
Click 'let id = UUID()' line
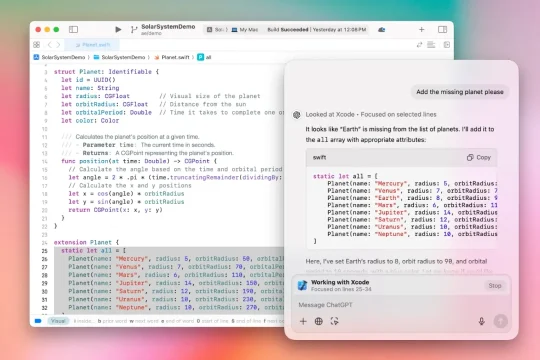pos(88,80)
